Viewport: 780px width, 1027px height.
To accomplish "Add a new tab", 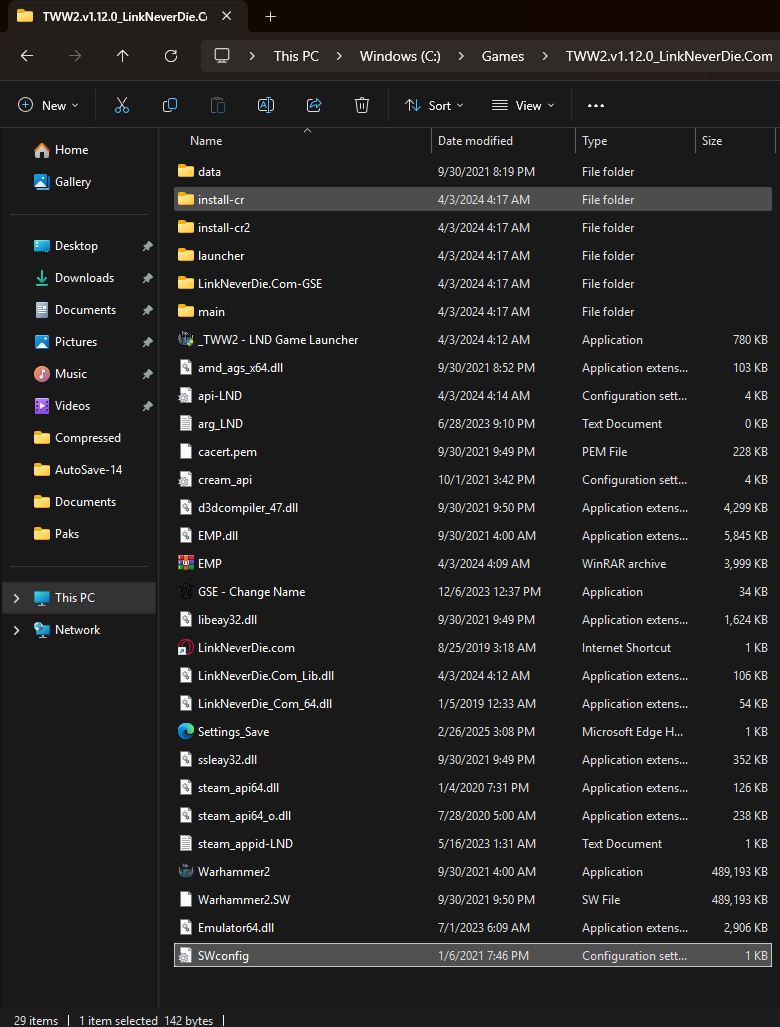I will pyautogui.click(x=270, y=17).
